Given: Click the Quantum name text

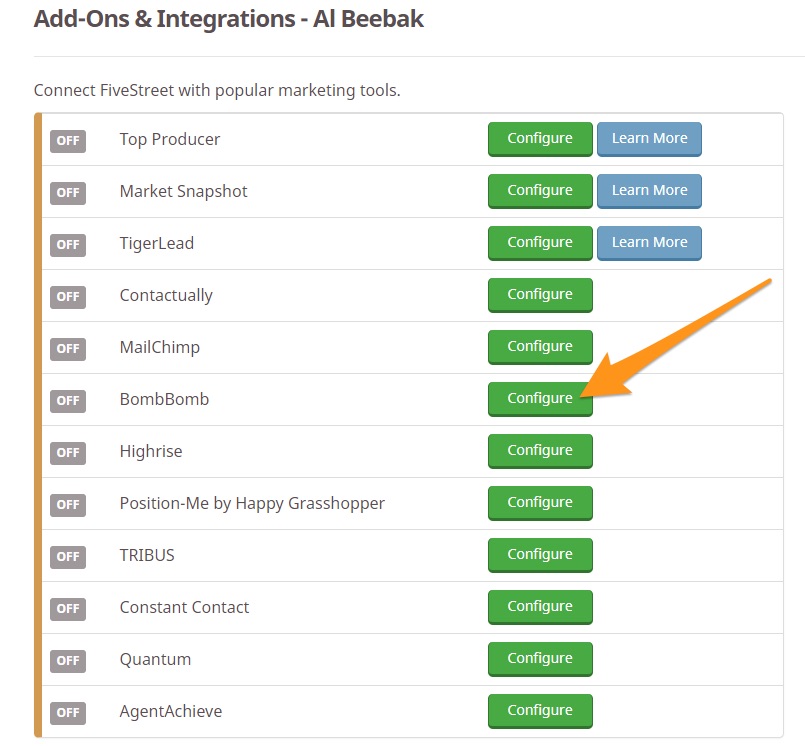Looking at the screenshot, I should (x=155, y=660).
